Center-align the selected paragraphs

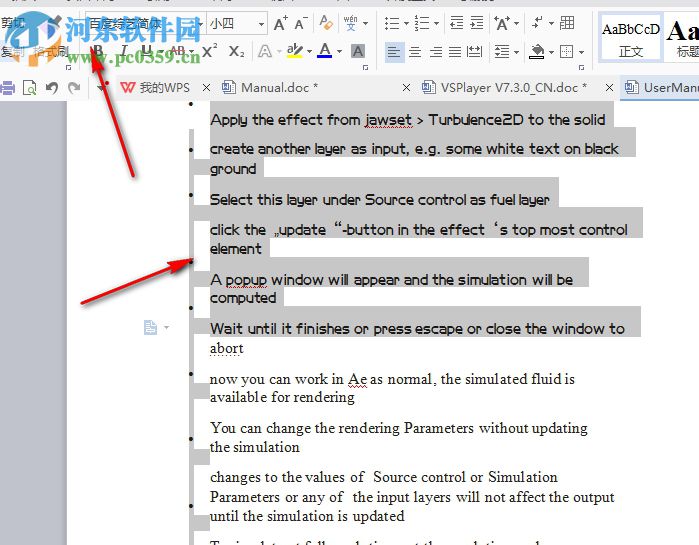pos(415,52)
